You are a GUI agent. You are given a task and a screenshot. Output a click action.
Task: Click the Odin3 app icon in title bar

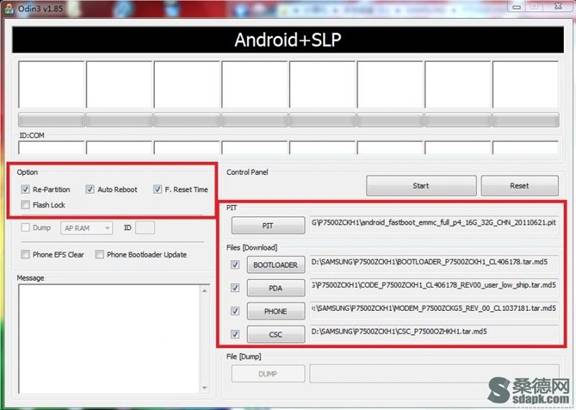[8, 8]
